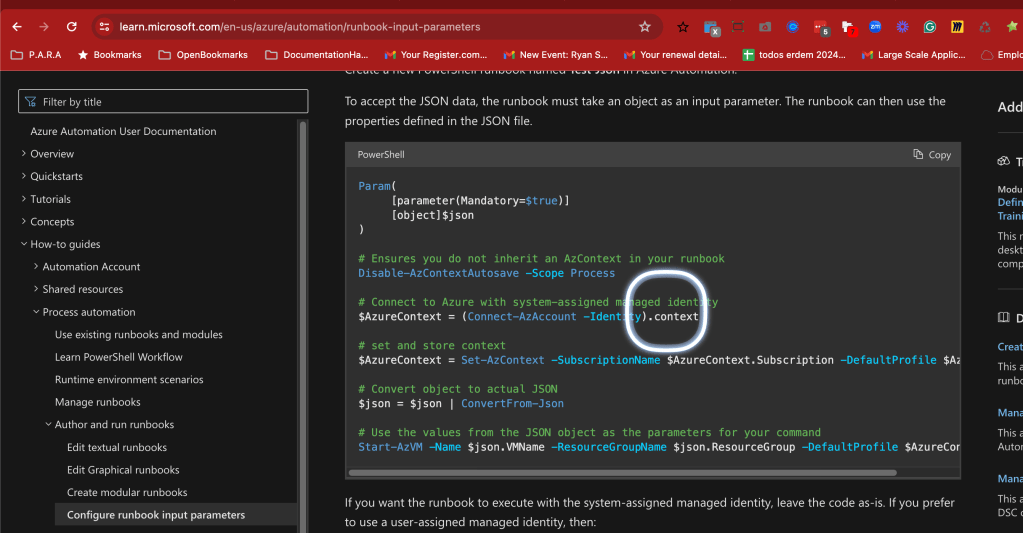Screen dimensions: 1023x533
Task: Launch the screen capture frame extension
Action: [738, 27]
